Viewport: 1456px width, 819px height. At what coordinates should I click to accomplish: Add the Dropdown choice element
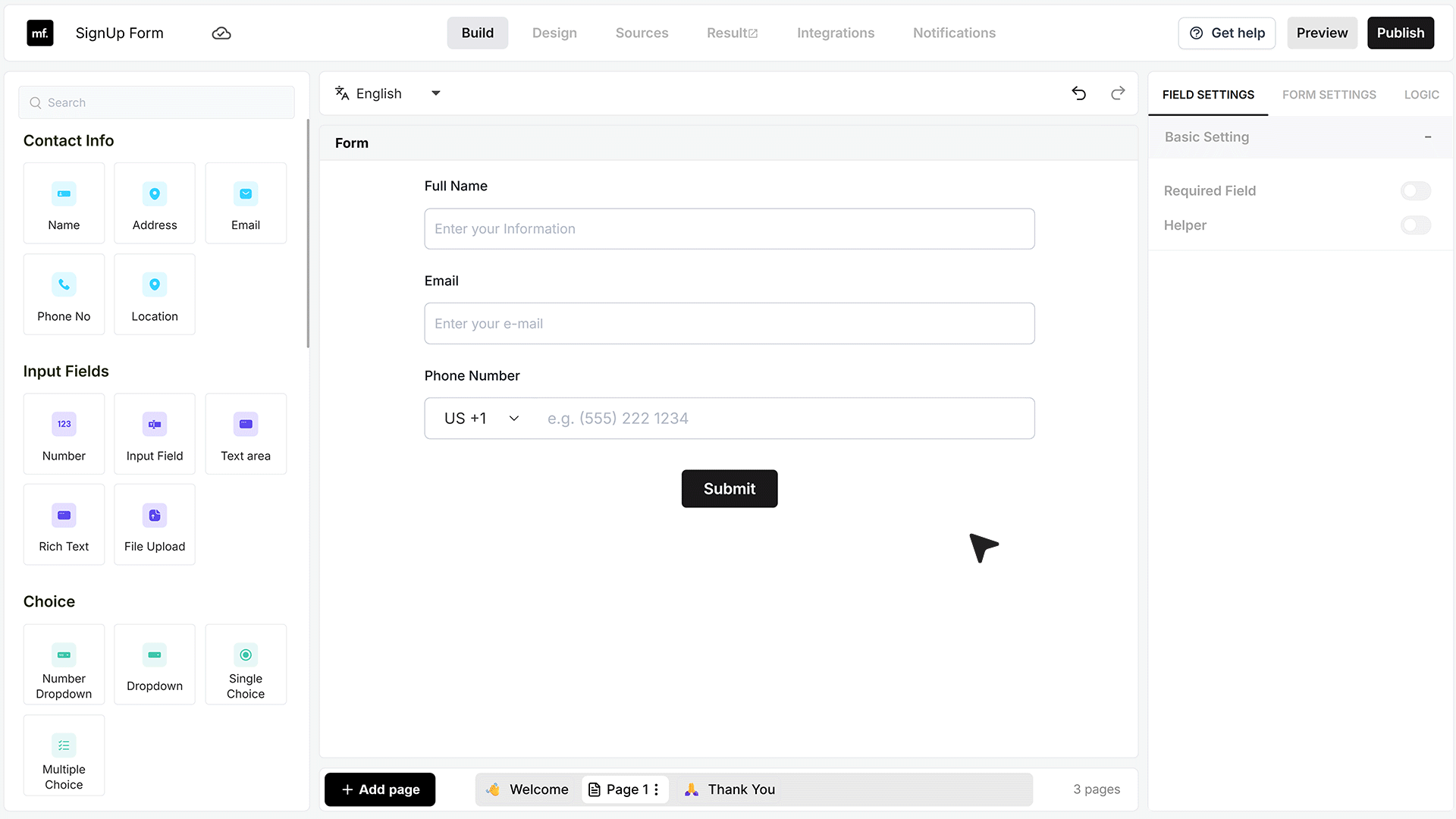[155, 664]
